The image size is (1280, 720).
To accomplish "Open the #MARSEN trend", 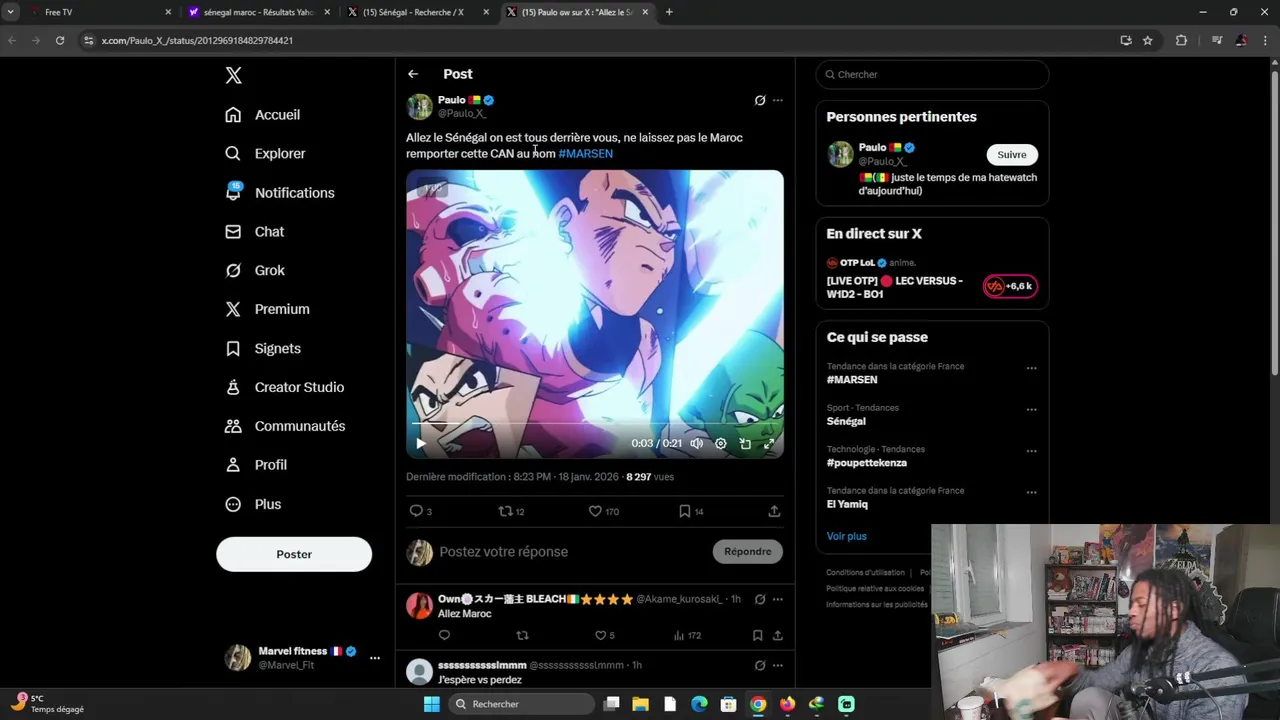I will tap(852, 380).
